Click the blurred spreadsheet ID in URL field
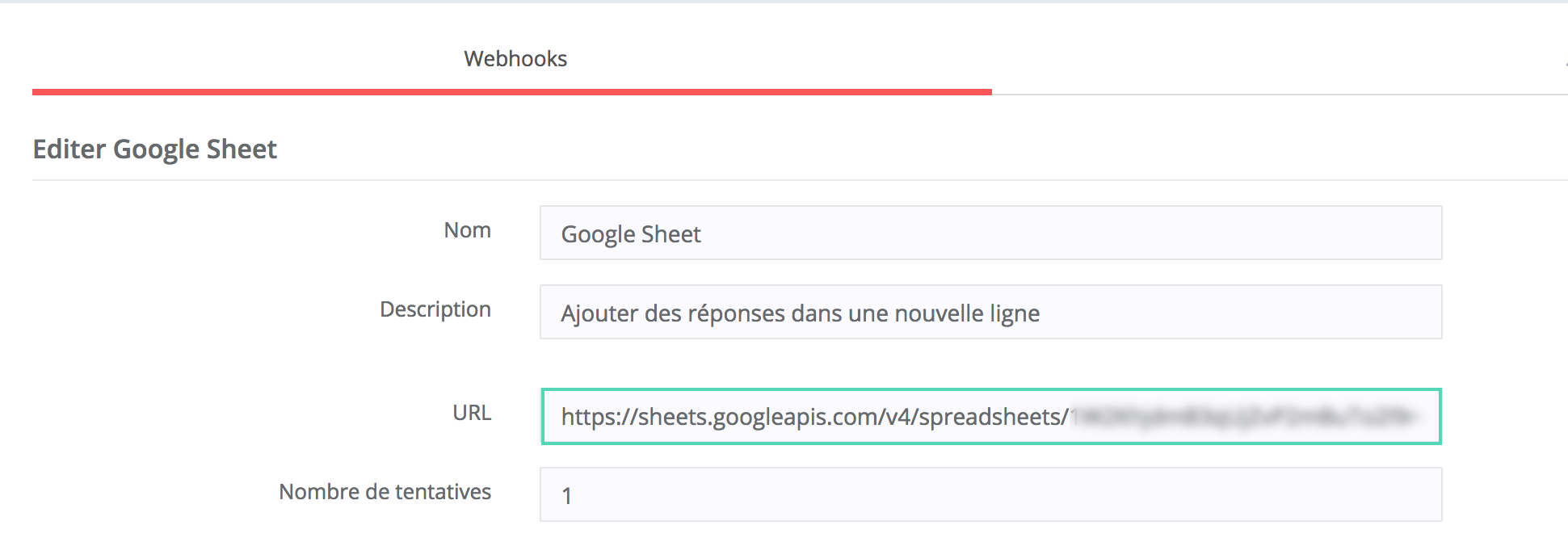 coord(1244,417)
